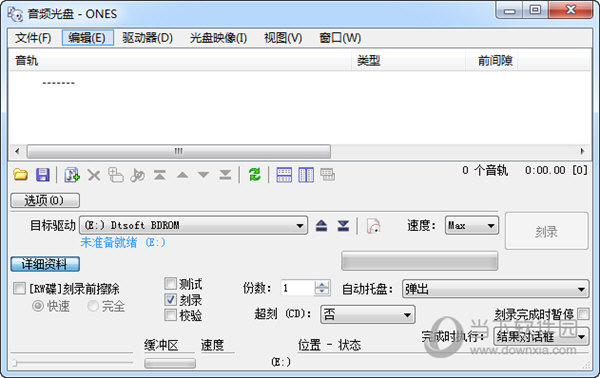Image resolution: width=600 pixels, height=378 pixels.
Task: Open the 文件(F) menu
Action: pyautogui.click(x=33, y=38)
